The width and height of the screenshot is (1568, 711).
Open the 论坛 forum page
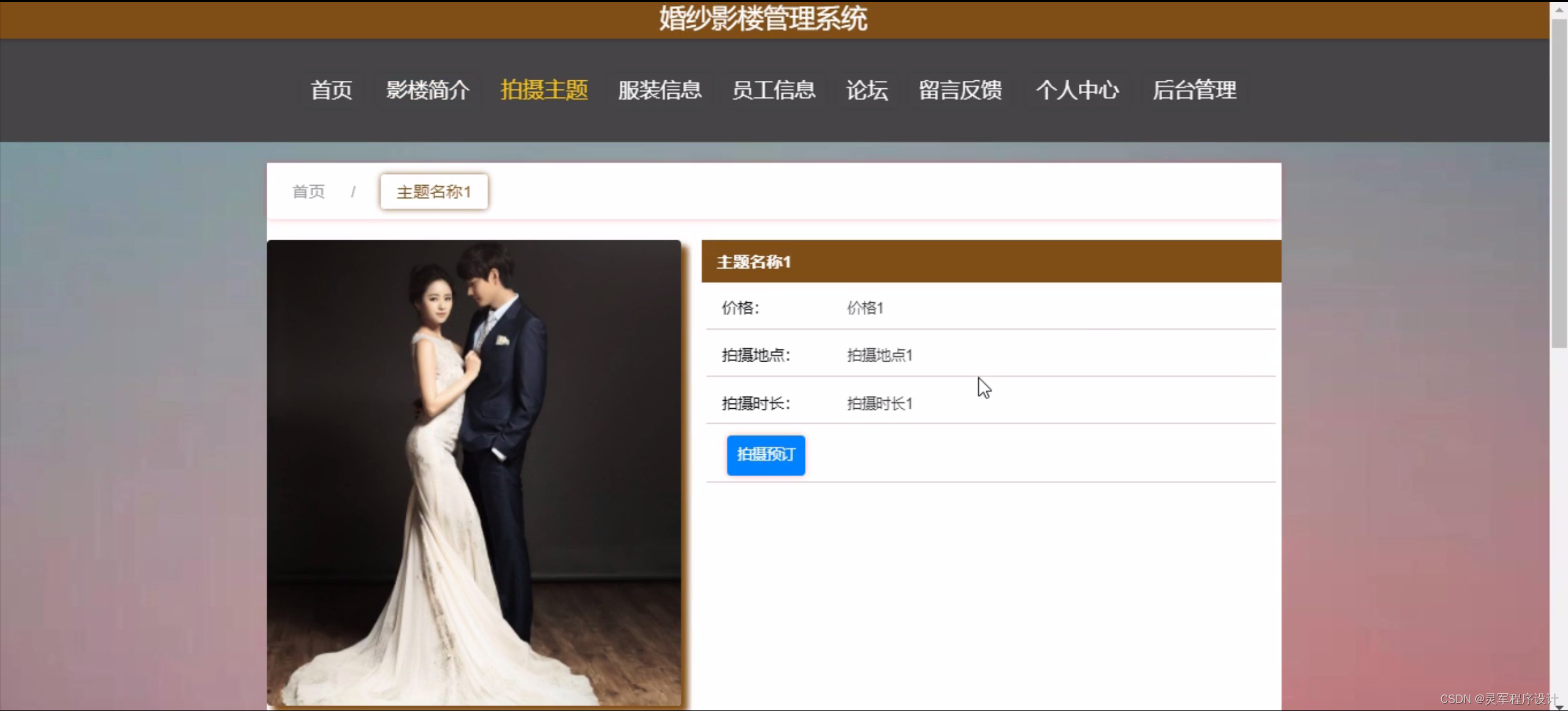tap(867, 90)
